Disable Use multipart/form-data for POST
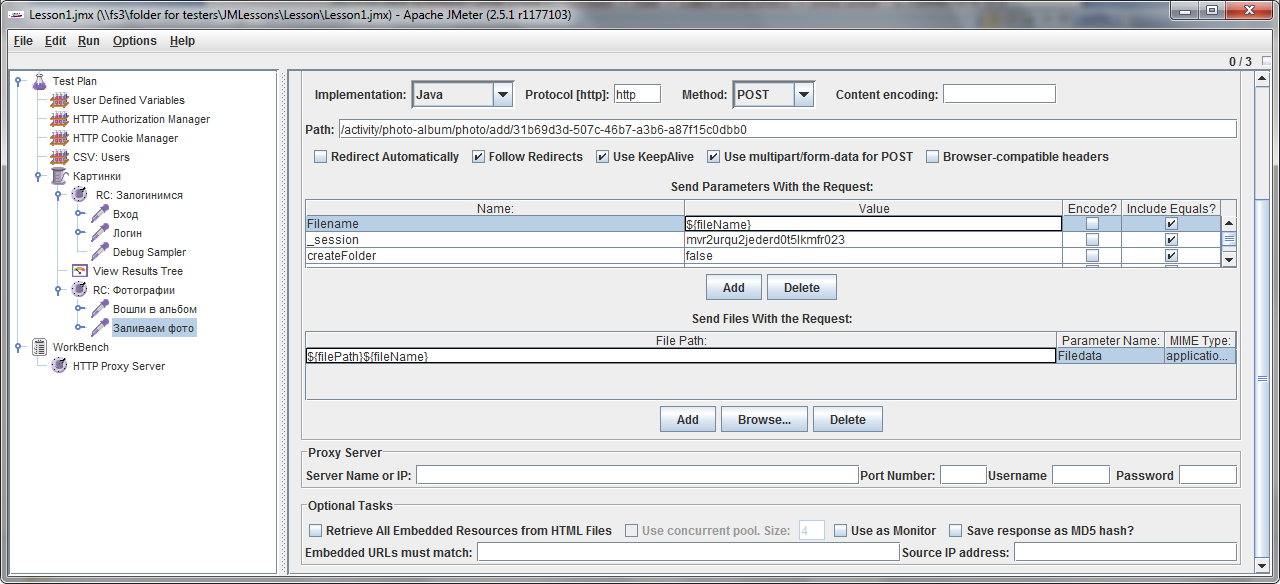1280x584 pixels. [x=714, y=157]
